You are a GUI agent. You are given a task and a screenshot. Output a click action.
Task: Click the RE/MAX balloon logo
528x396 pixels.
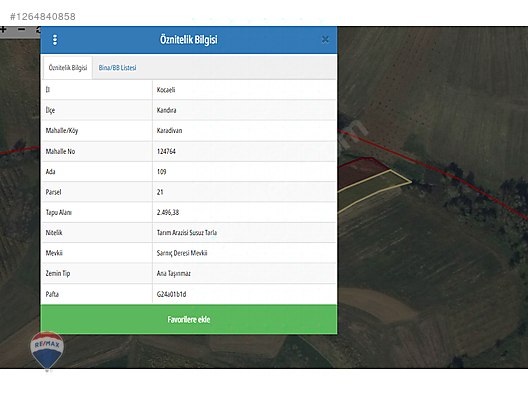tap(47, 350)
